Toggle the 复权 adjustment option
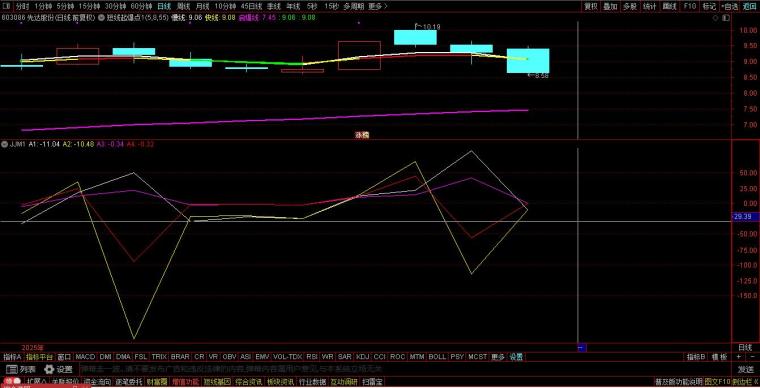The height and width of the screenshot is (388, 760). pyautogui.click(x=590, y=6)
